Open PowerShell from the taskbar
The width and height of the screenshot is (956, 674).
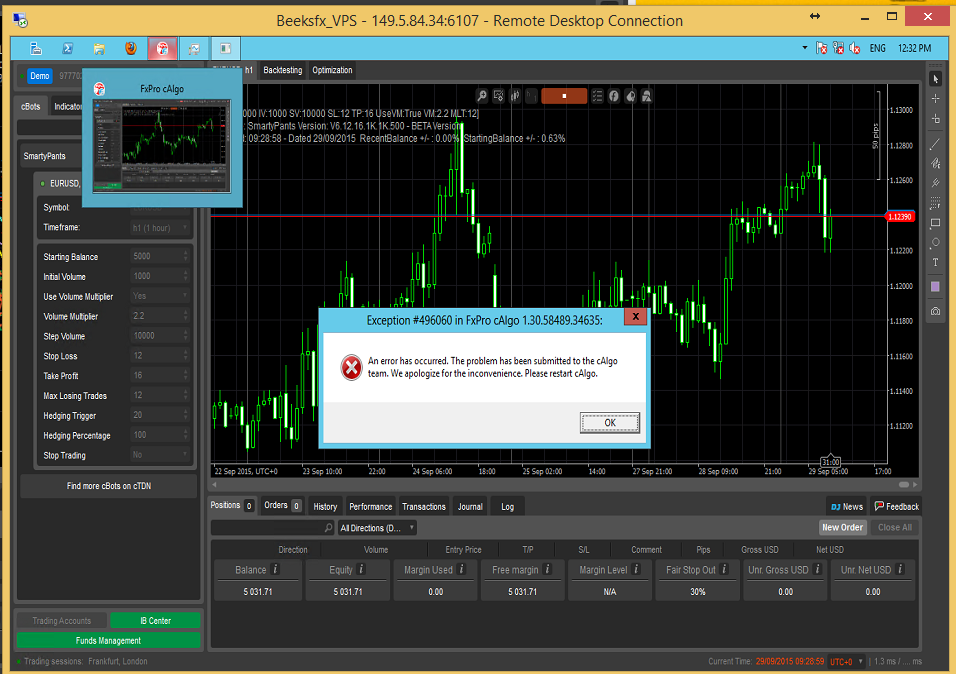pyautogui.click(x=68, y=49)
